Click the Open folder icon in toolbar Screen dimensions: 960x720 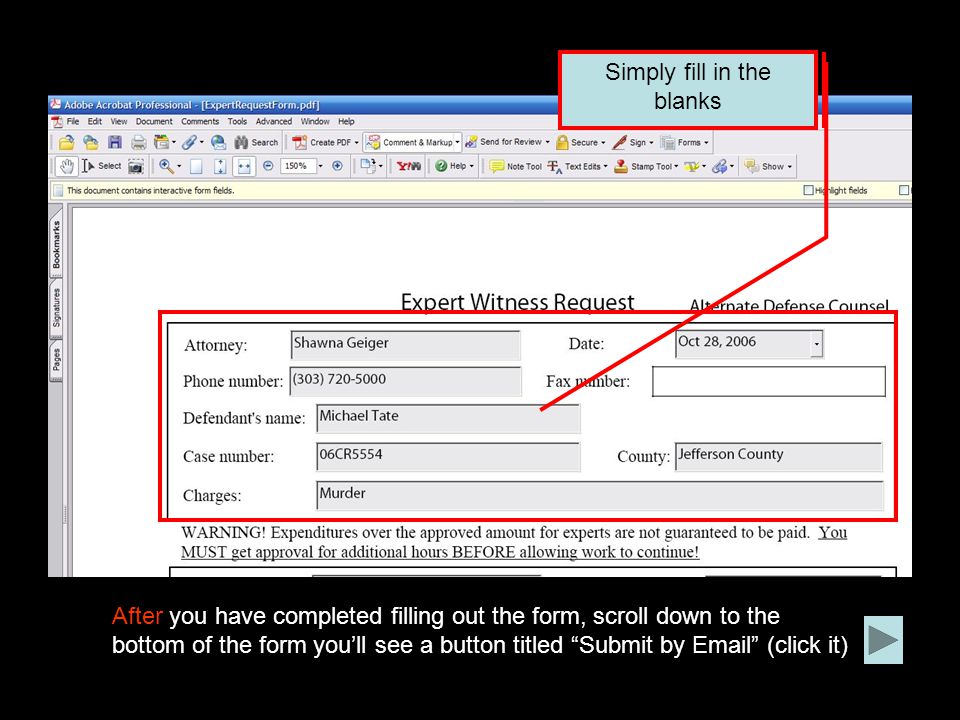(x=66, y=143)
